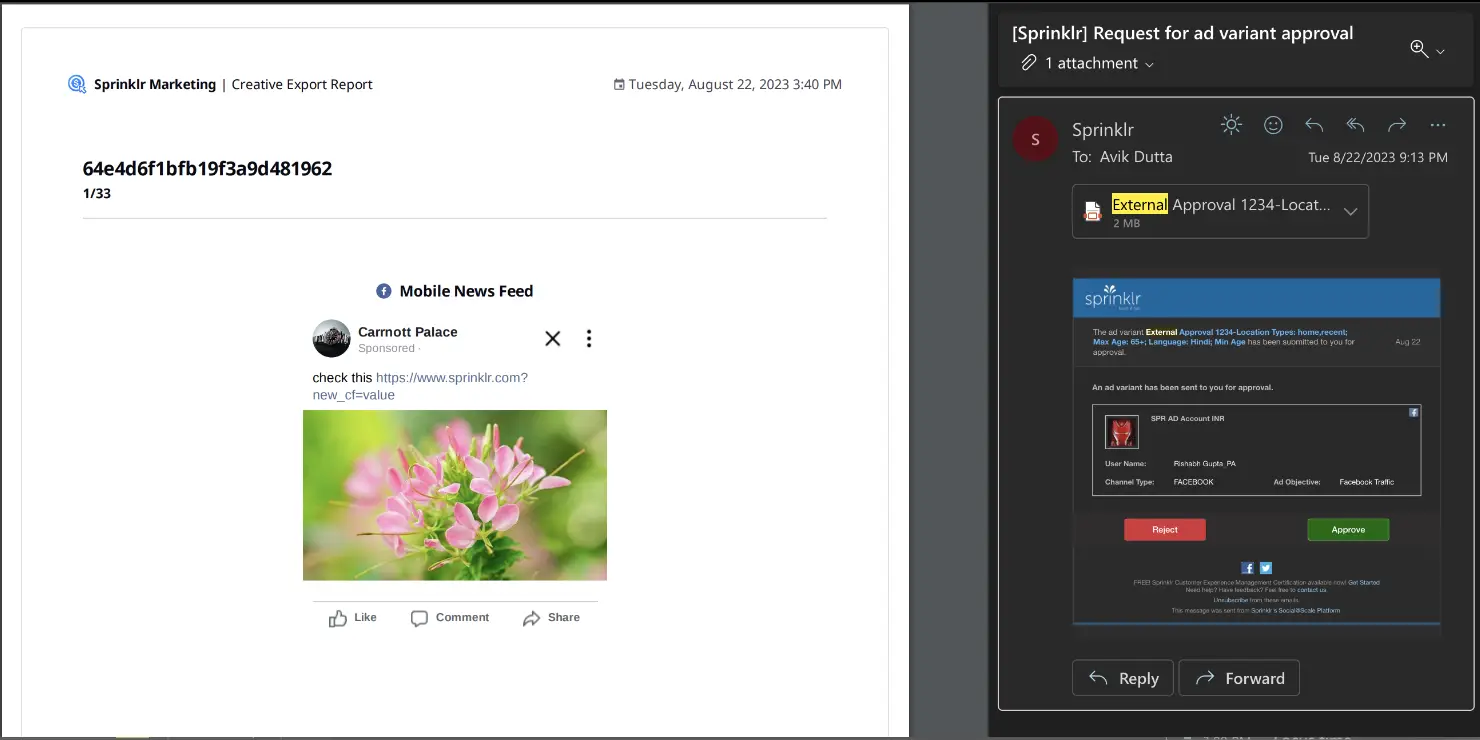Click the pink flower ad image
This screenshot has width=1480, height=740.
pos(455,495)
